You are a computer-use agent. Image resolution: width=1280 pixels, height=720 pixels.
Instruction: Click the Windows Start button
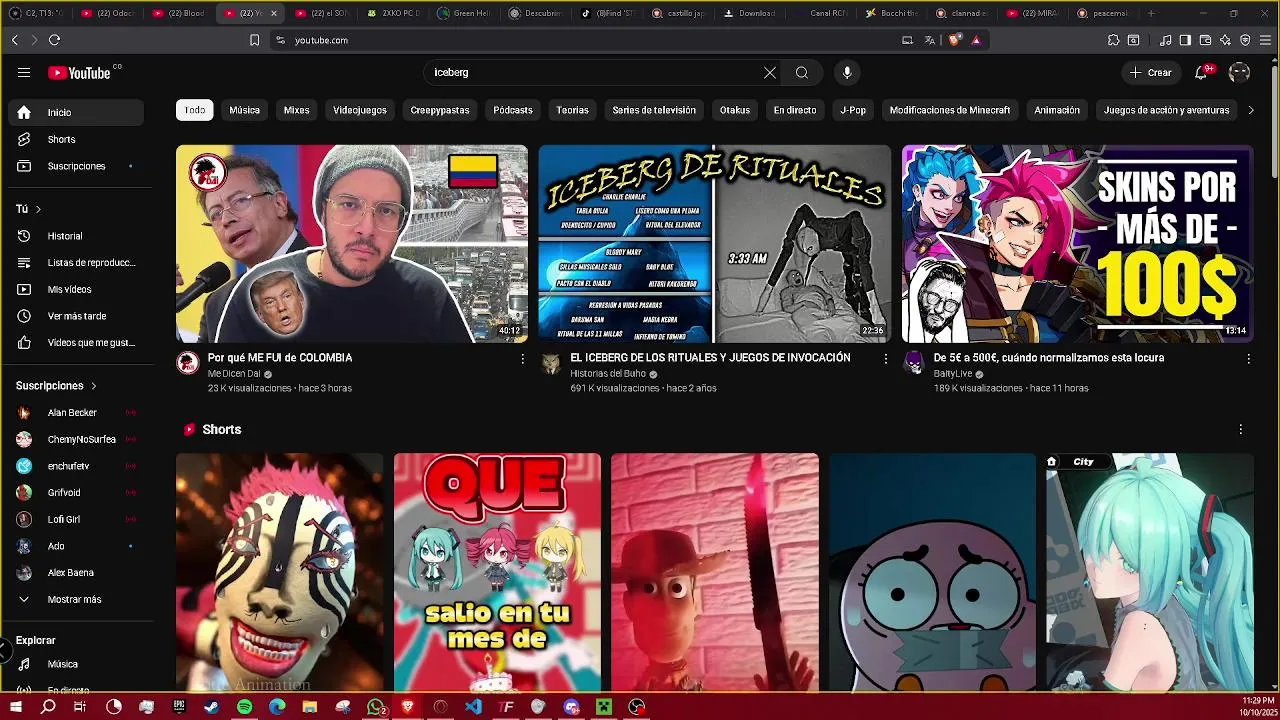click(x=16, y=707)
